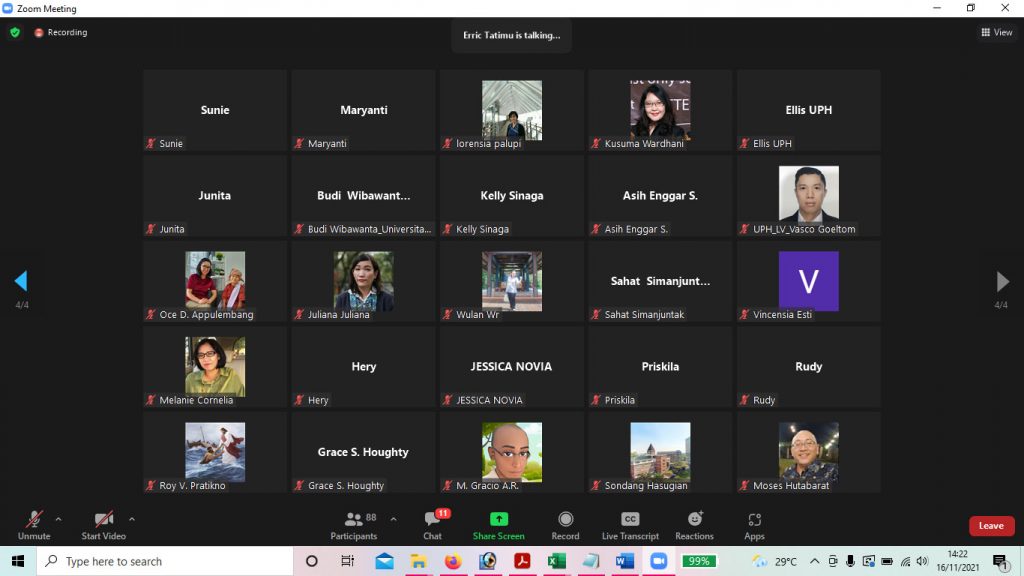Open the Participants panel
1024x576 pixels.
(x=354, y=525)
